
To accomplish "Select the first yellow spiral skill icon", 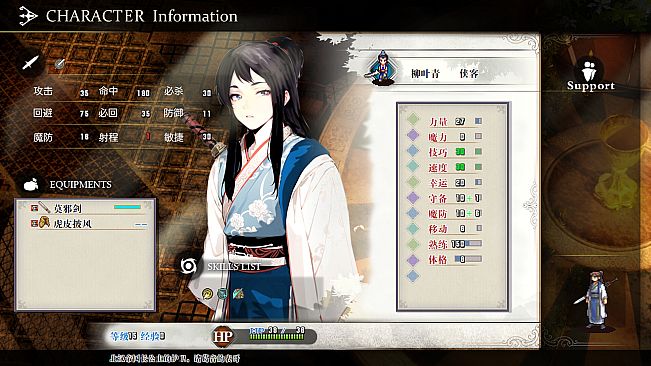I will pos(207,294).
